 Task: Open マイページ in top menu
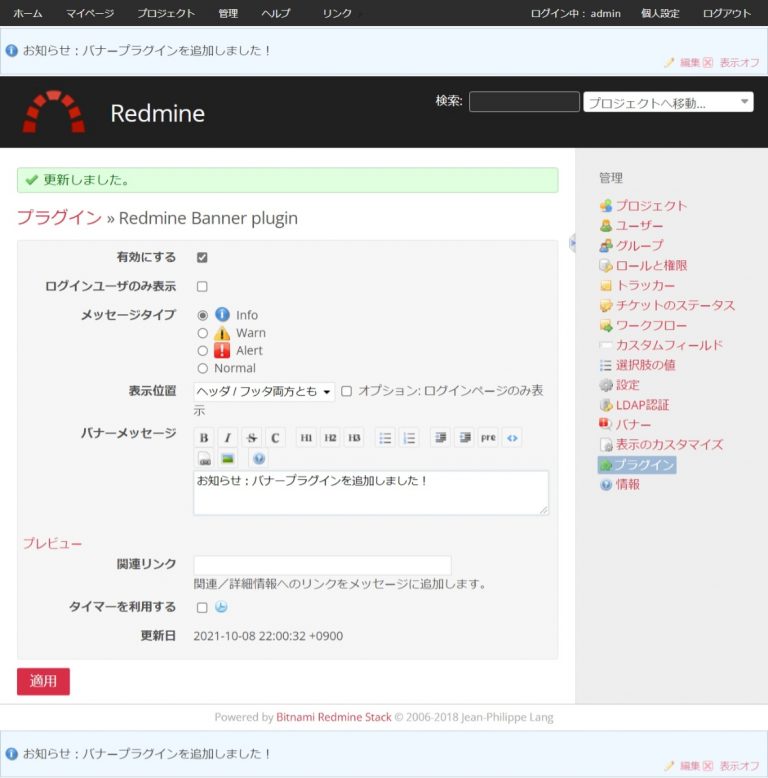pyautogui.click(x=90, y=13)
